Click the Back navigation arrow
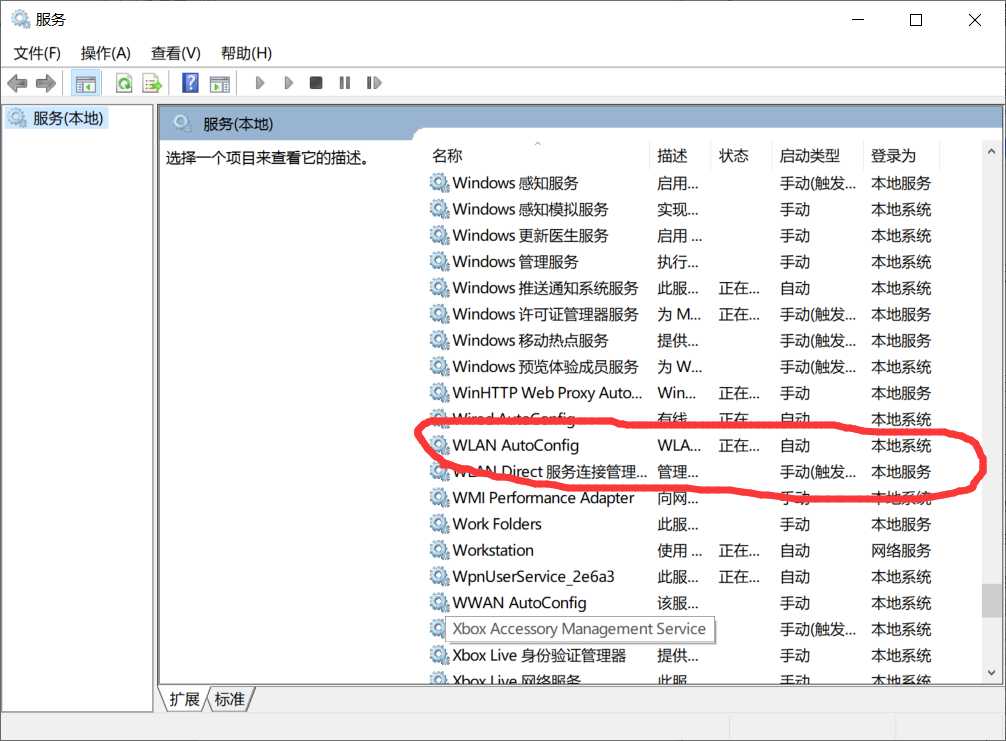 tap(17, 83)
